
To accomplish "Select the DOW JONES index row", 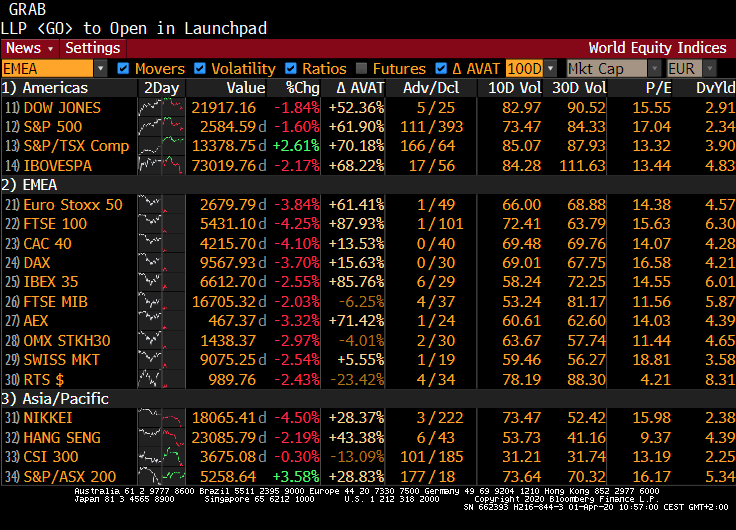I will [x=368, y=108].
